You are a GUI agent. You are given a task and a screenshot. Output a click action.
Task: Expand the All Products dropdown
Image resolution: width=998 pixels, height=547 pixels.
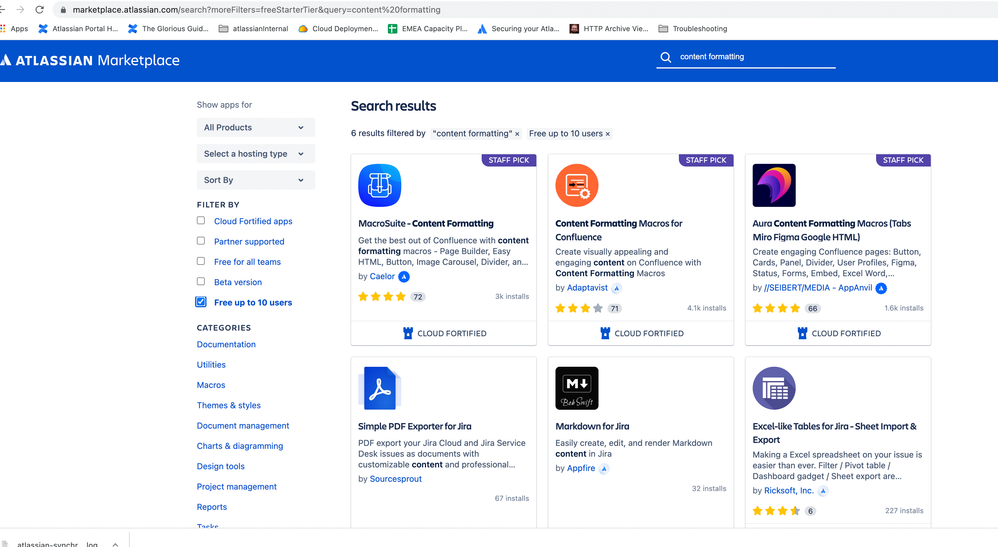[255, 127]
